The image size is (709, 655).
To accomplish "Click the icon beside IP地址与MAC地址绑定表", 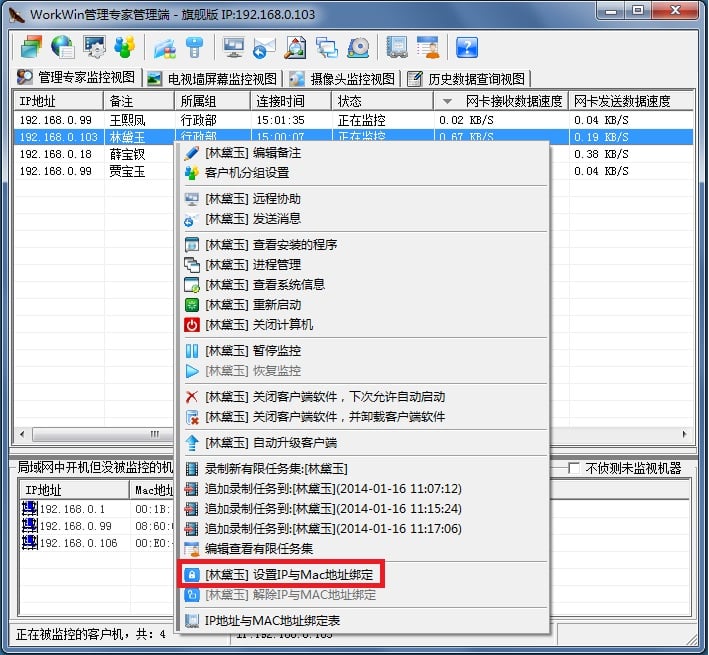I will (x=192, y=621).
